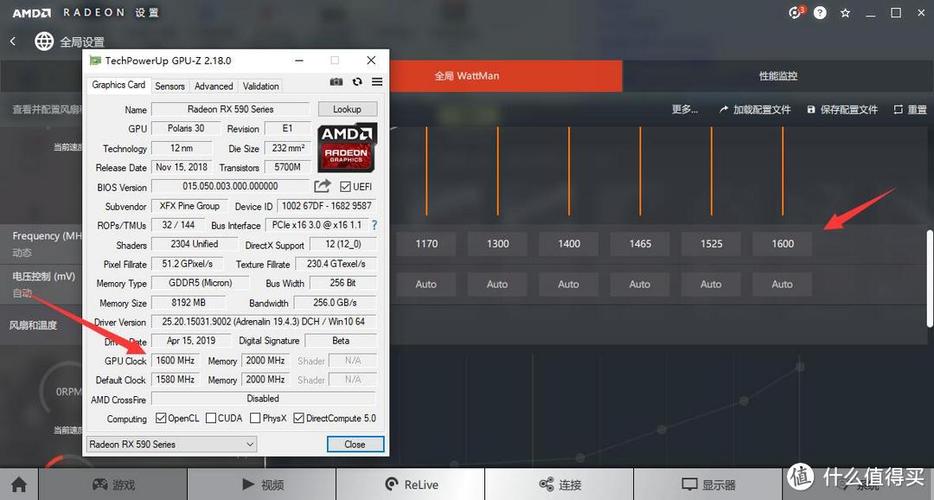
Task: Open the 更多... menu in WattMan
Action: pos(684,110)
